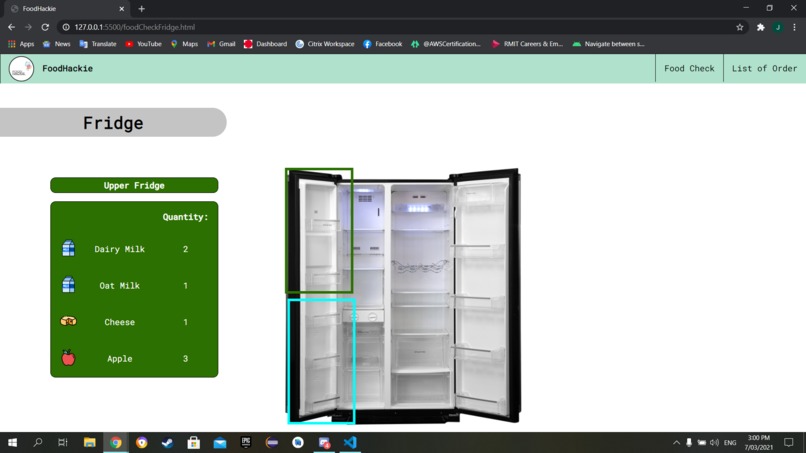Open the notification center
This screenshot has width=806, height=453.
[789, 442]
